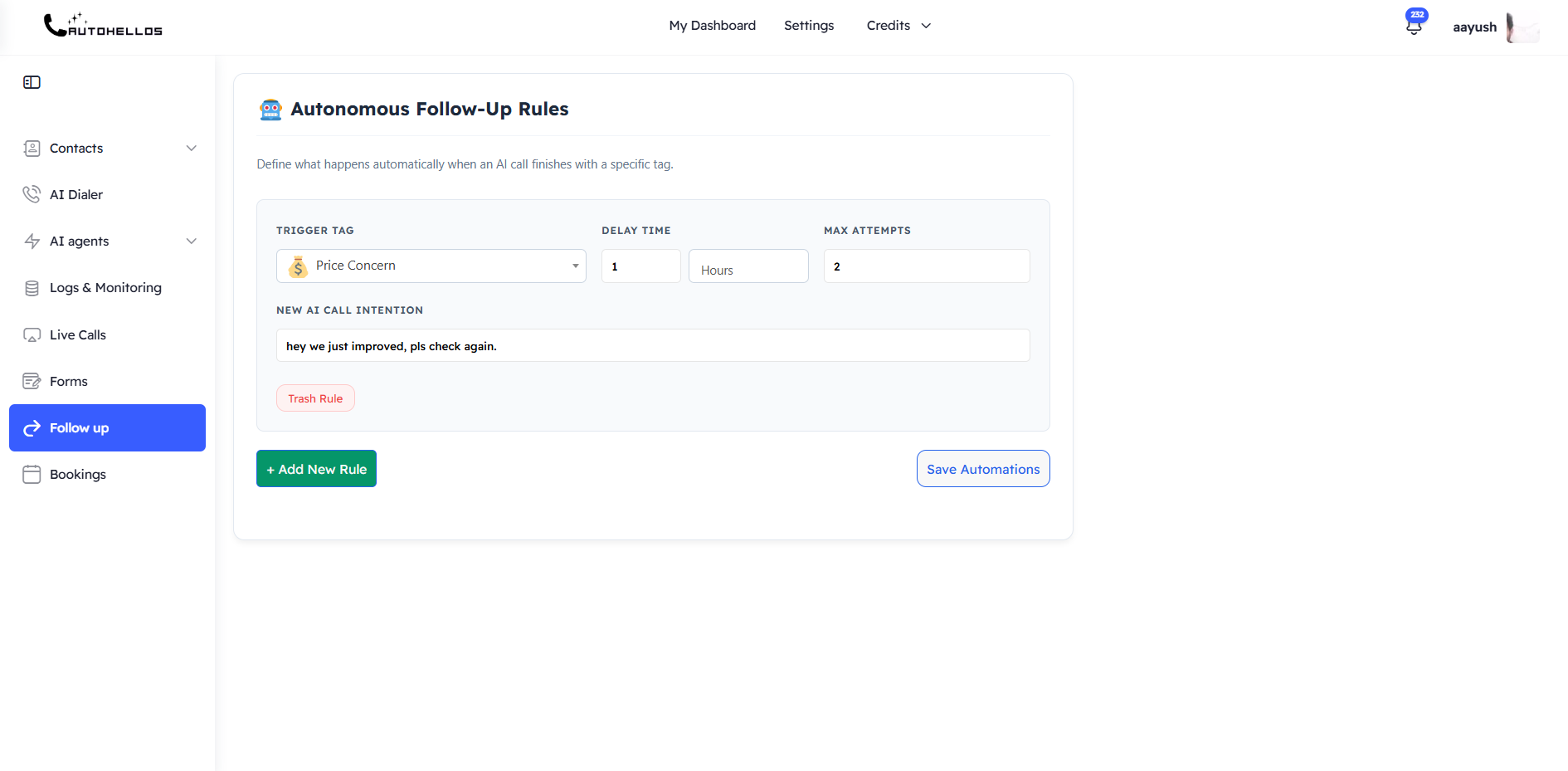Open the Hours delay unit selector
Viewport: 1568px width, 771px height.
click(748, 266)
